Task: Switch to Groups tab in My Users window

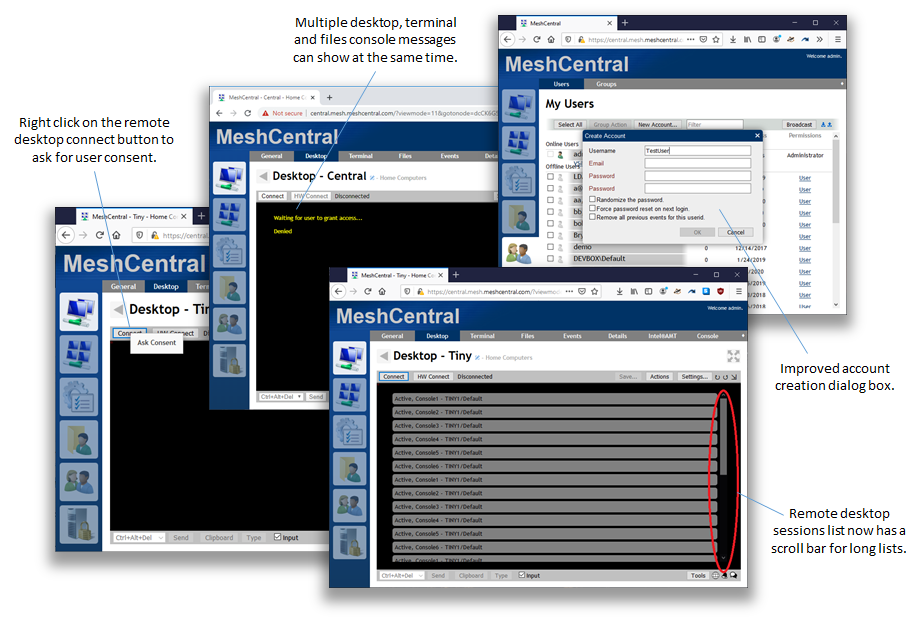Action: 606,84
